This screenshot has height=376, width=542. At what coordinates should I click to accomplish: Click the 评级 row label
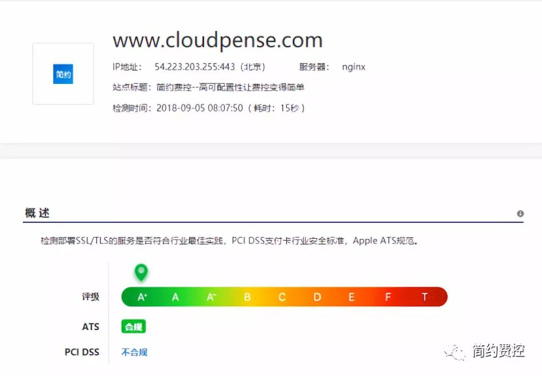[91, 297]
